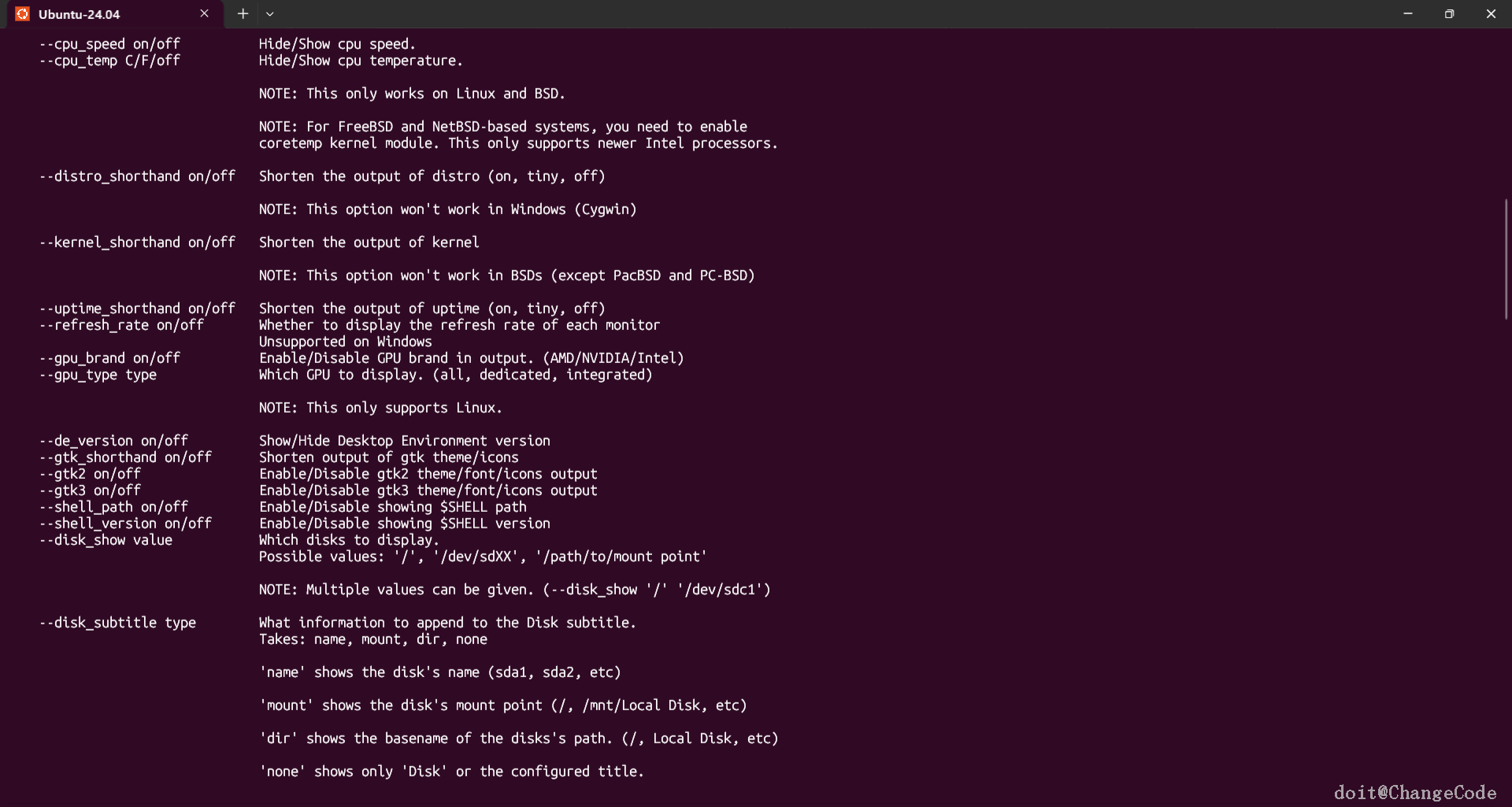Close the terminal window
This screenshot has height=807, width=1512.
(1491, 13)
